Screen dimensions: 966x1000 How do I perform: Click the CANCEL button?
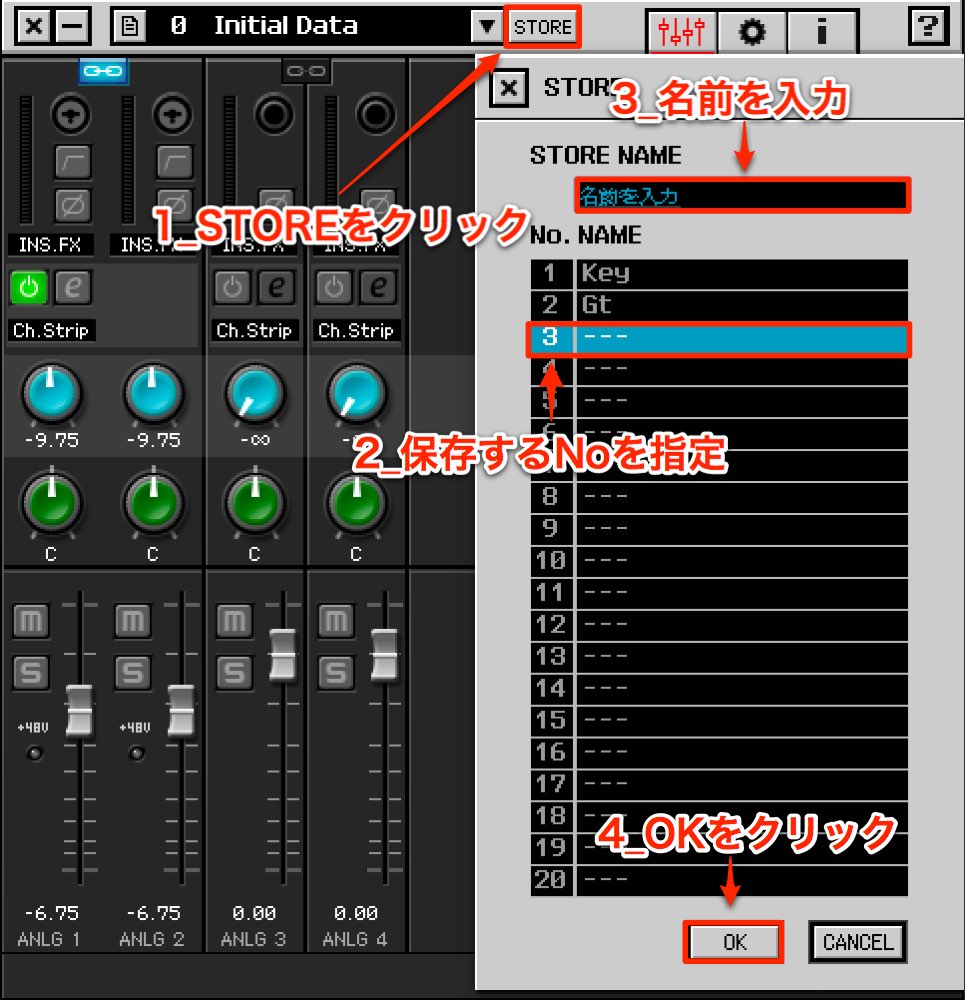click(858, 941)
